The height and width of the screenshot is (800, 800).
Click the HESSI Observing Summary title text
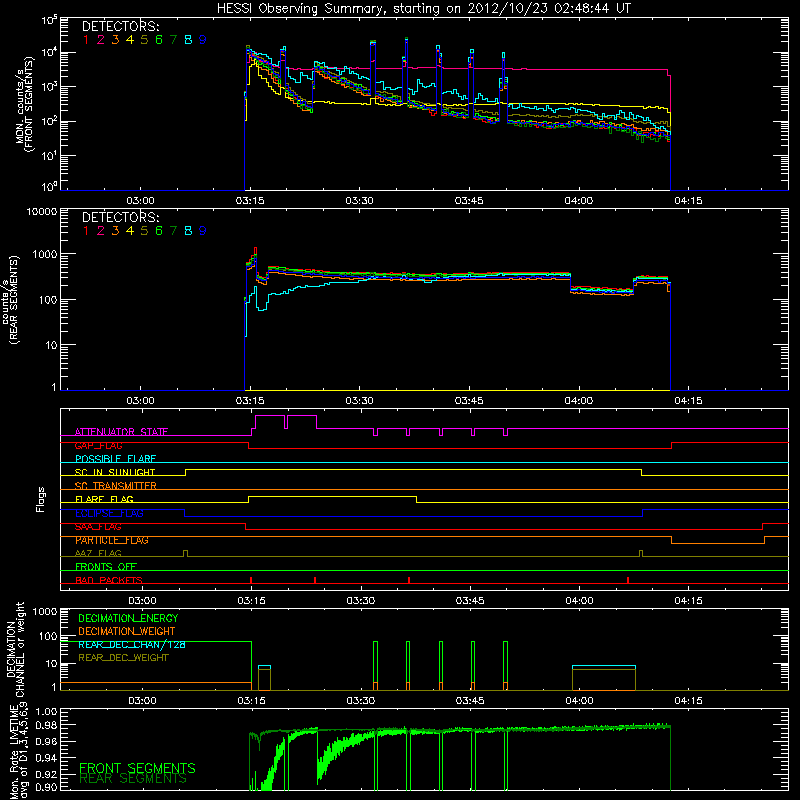(x=424, y=8)
